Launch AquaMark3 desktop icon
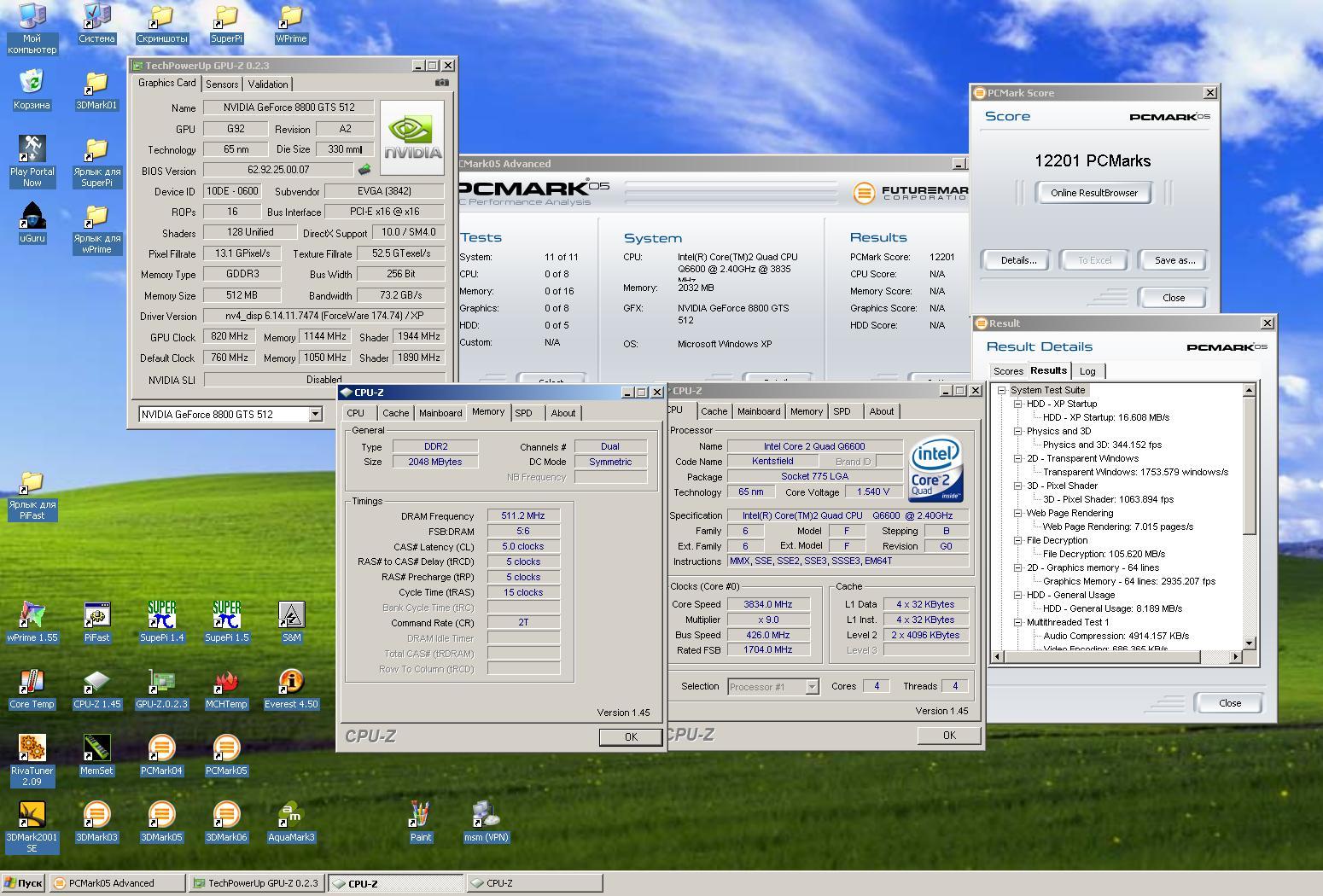Viewport: 1323px width, 896px height. (291, 822)
